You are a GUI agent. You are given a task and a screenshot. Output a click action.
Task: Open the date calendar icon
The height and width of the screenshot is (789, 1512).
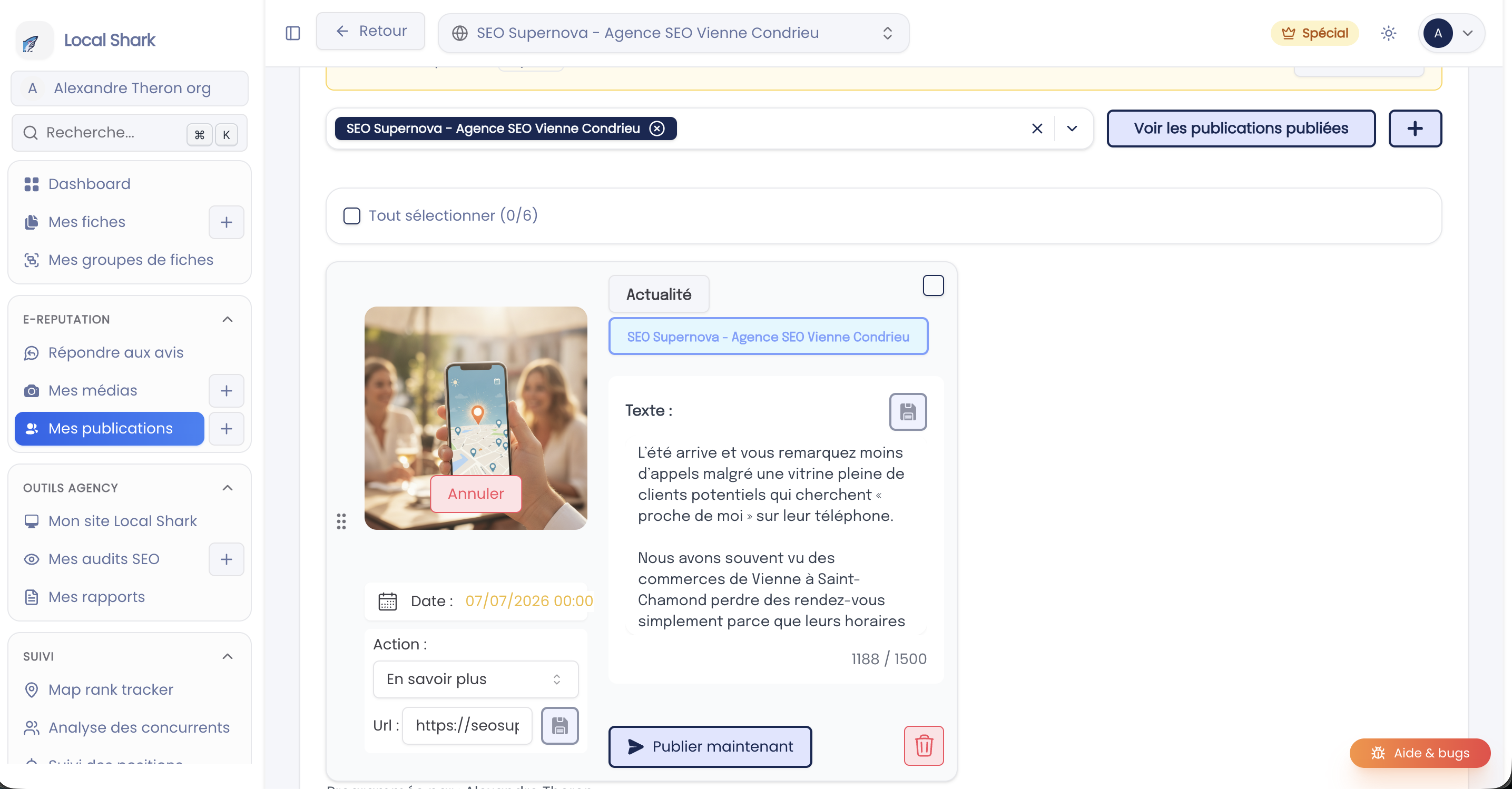tap(387, 601)
